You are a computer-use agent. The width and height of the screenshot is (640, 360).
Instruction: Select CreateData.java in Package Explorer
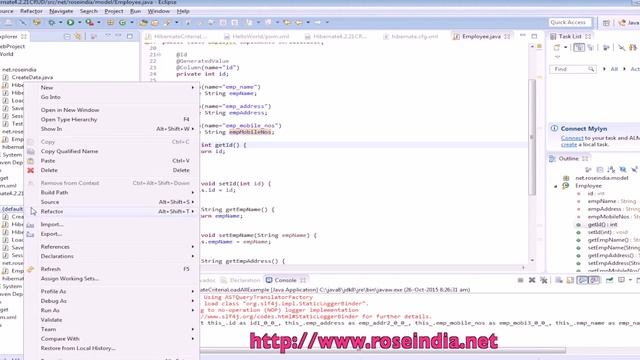[x=32, y=77]
